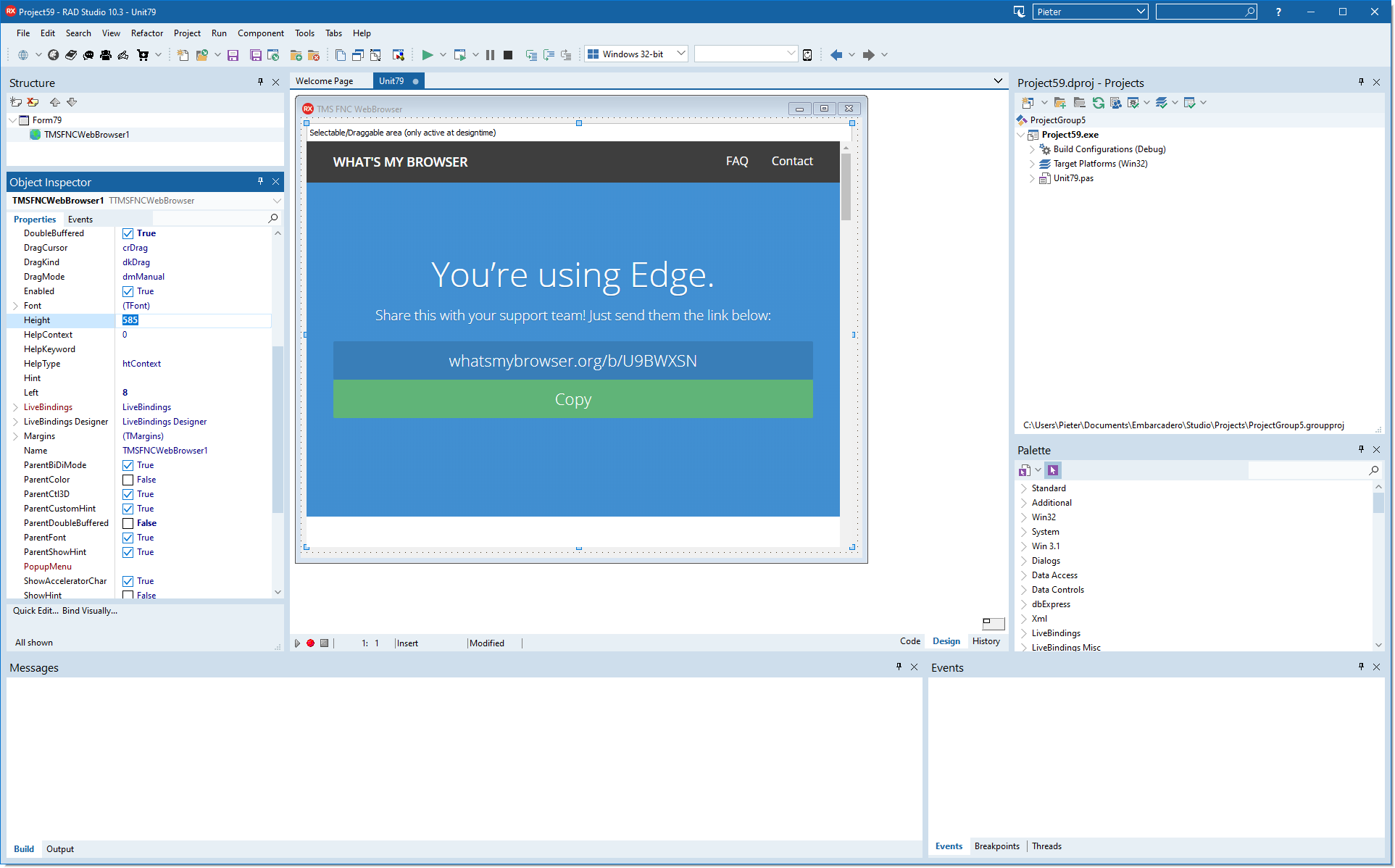Toggle the ParentCtl3D checkbox
The image size is (1395, 868).
[x=128, y=494]
